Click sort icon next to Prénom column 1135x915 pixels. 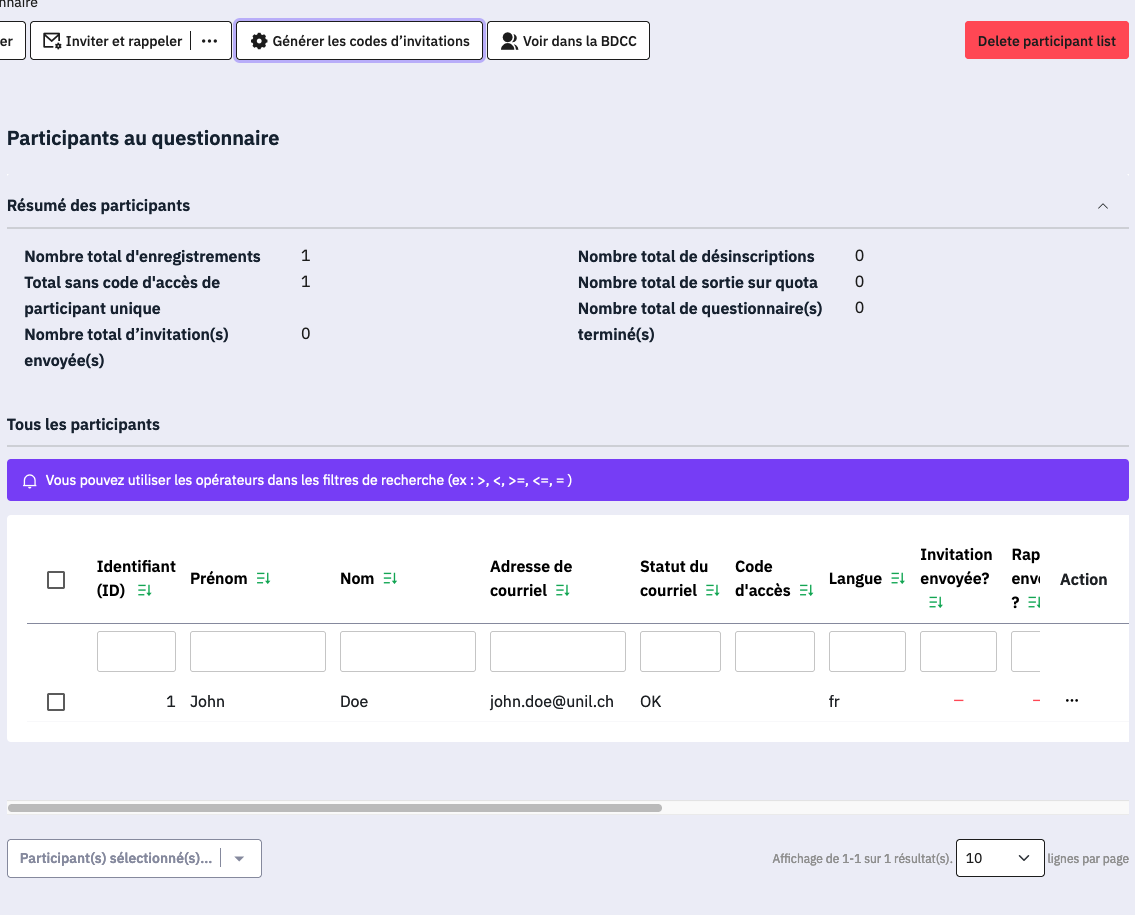coord(263,579)
